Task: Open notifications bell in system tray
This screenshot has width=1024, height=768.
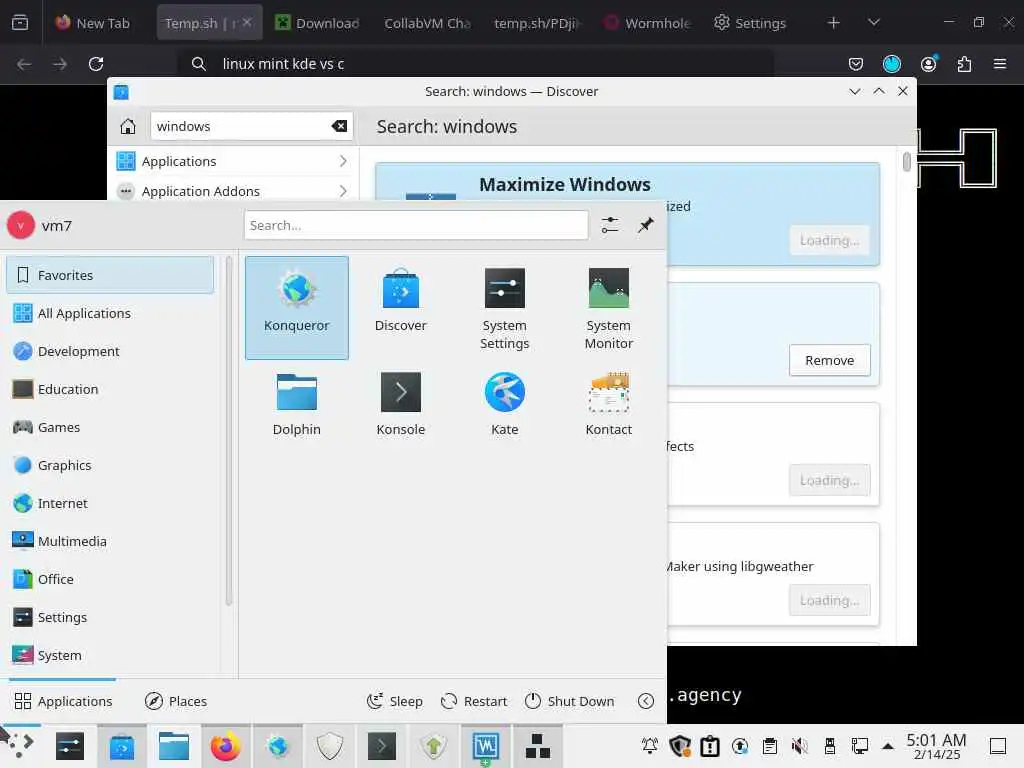Action: 650,746
